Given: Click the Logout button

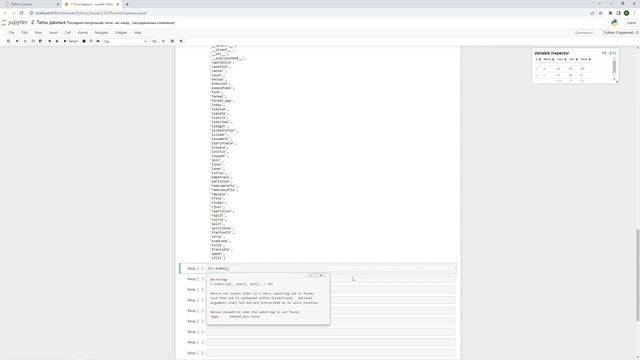Looking at the screenshot, I should [x=631, y=23].
